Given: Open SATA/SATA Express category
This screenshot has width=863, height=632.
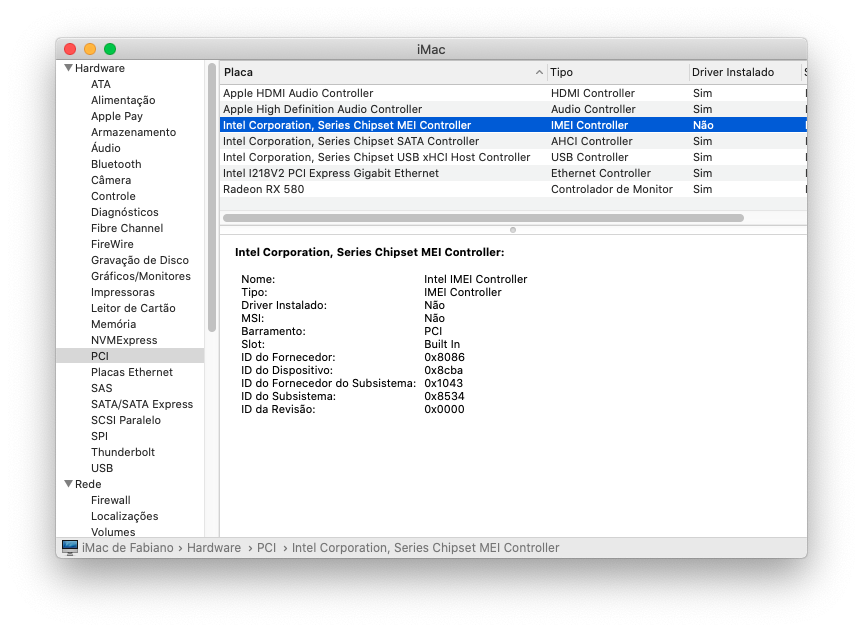Looking at the screenshot, I should click(x=142, y=404).
